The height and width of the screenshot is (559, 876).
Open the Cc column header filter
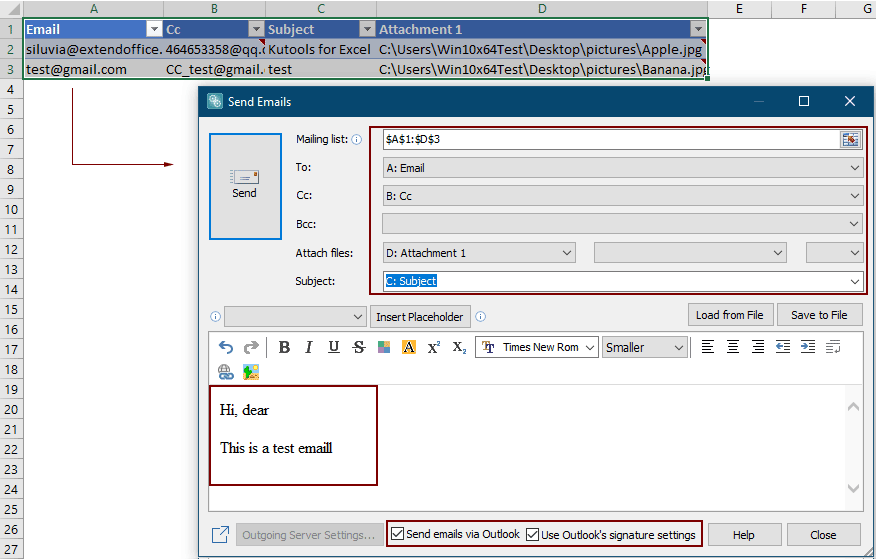pyautogui.click(x=256, y=30)
